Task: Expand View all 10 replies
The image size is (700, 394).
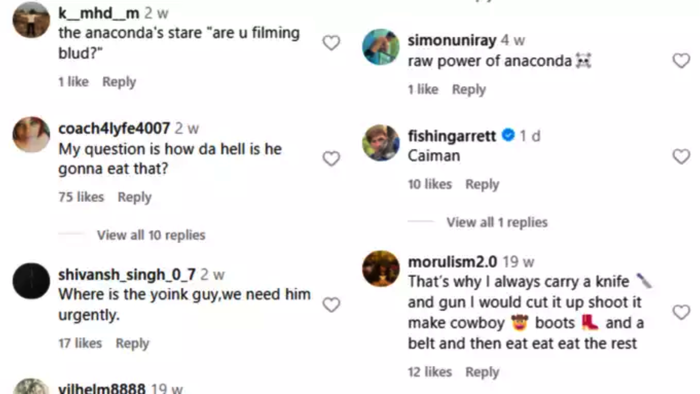Action: 151,235
